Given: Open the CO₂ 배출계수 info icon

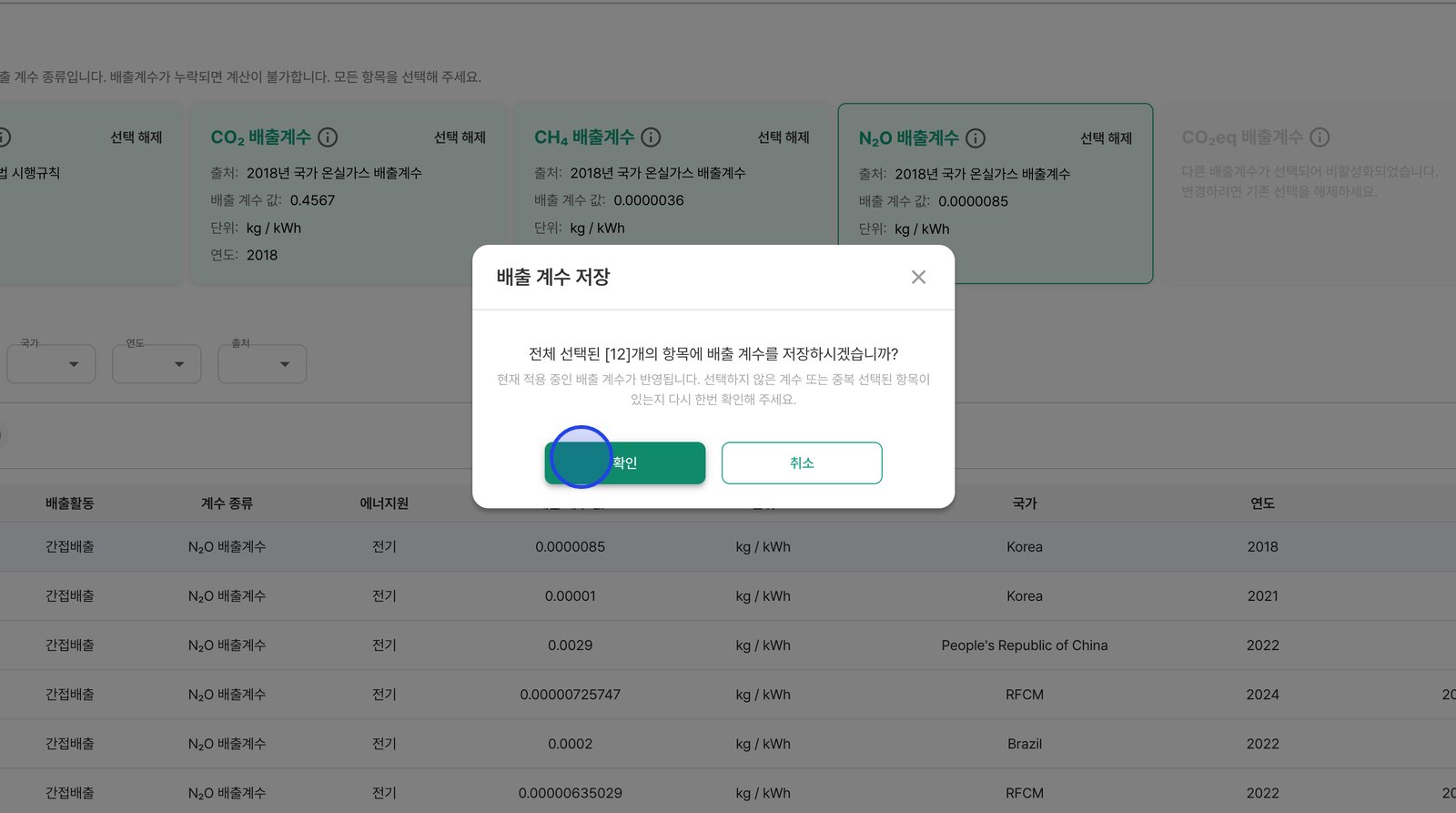Looking at the screenshot, I should pyautogui.click(x=328, y=137).
